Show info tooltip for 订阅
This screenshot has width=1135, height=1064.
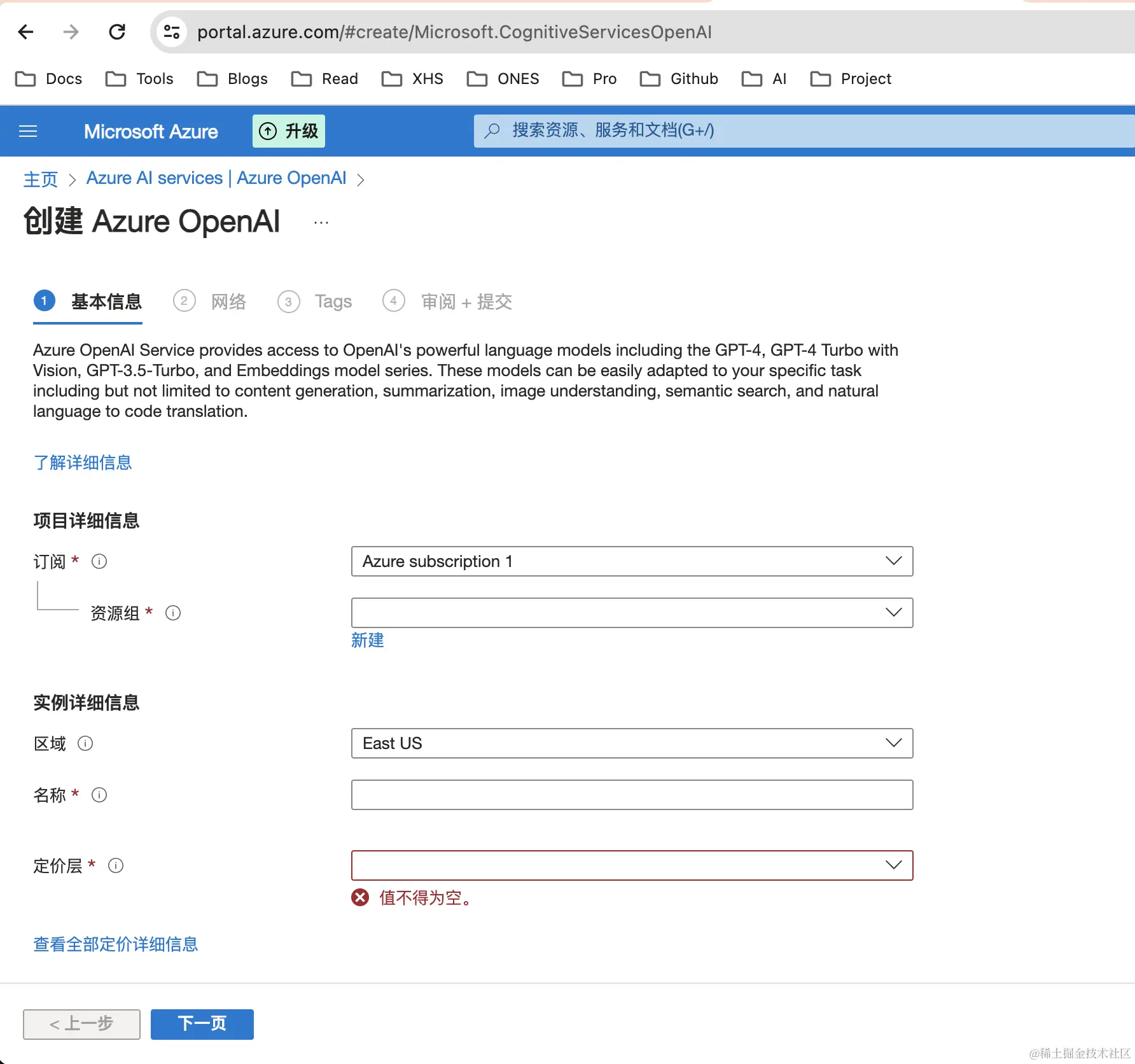99,561
